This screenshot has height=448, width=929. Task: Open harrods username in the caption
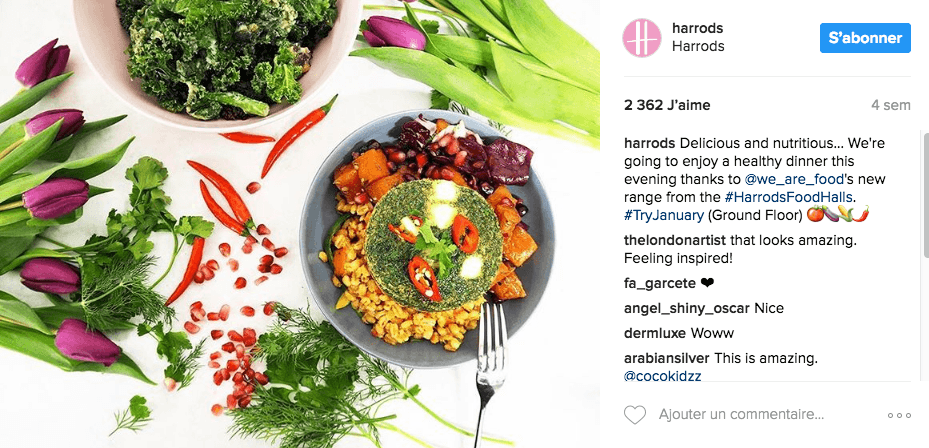[649, 143]
